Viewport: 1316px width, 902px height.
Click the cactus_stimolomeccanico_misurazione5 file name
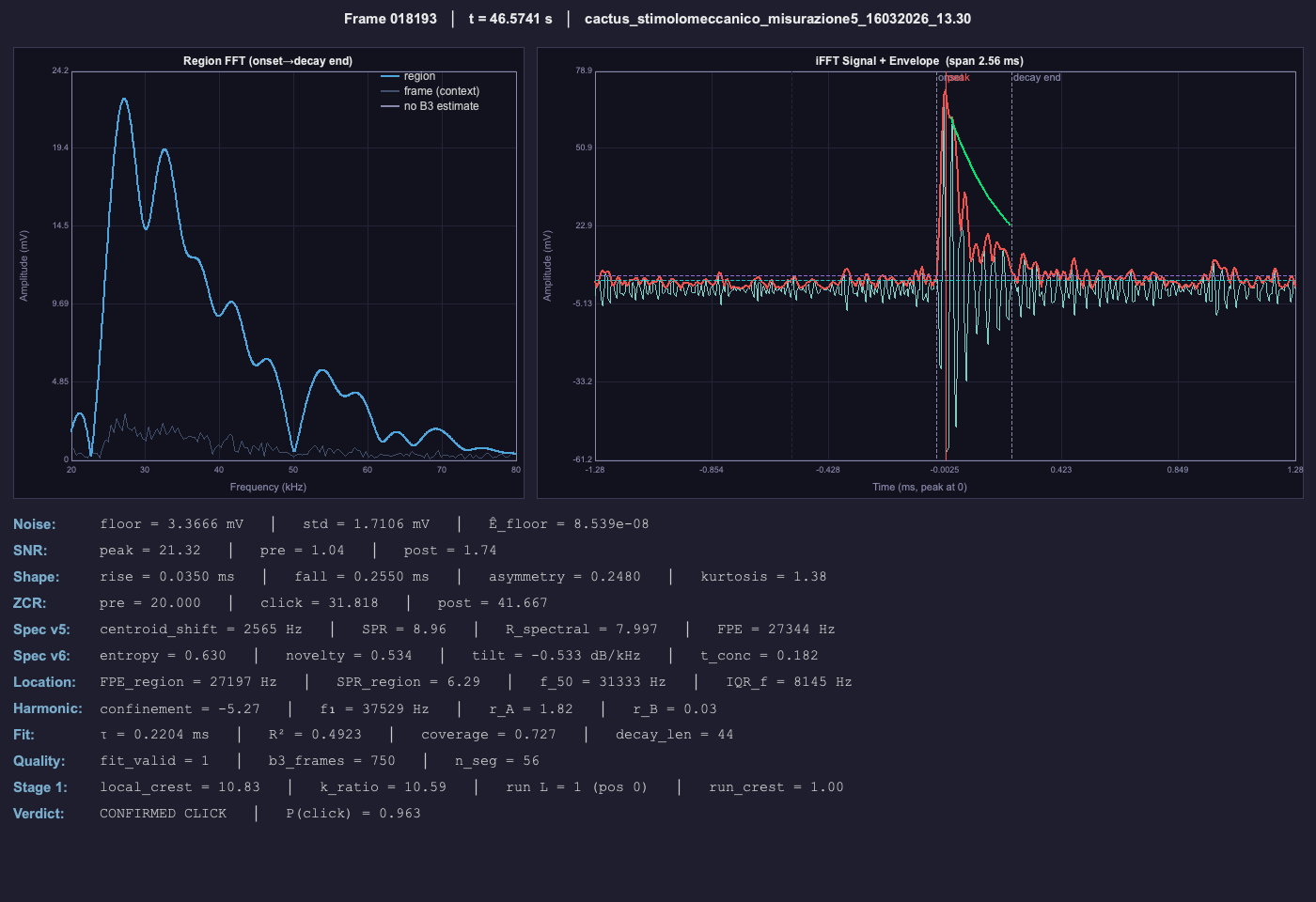777,19
